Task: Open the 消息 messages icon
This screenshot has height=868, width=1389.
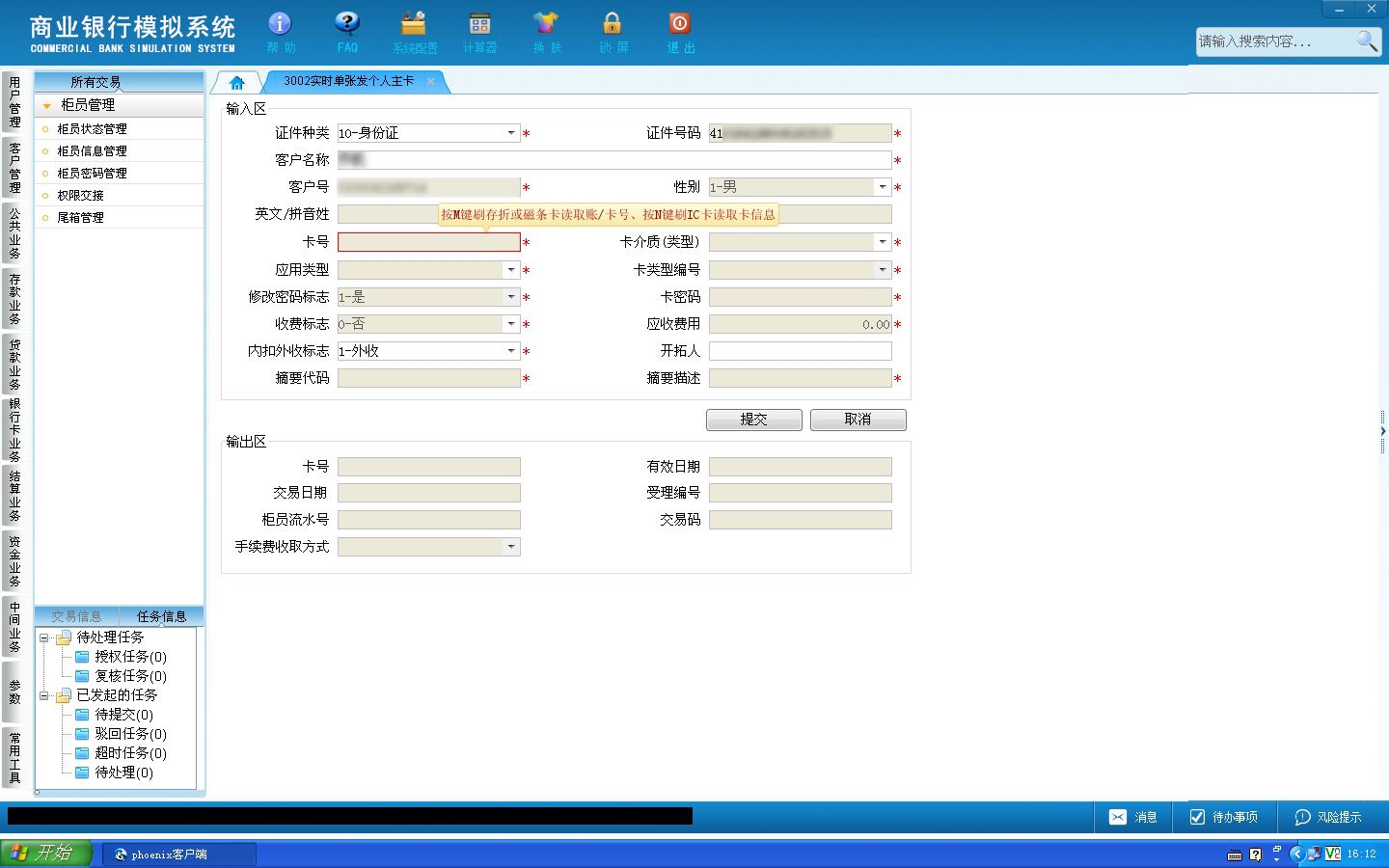Action: [1132, 817]
